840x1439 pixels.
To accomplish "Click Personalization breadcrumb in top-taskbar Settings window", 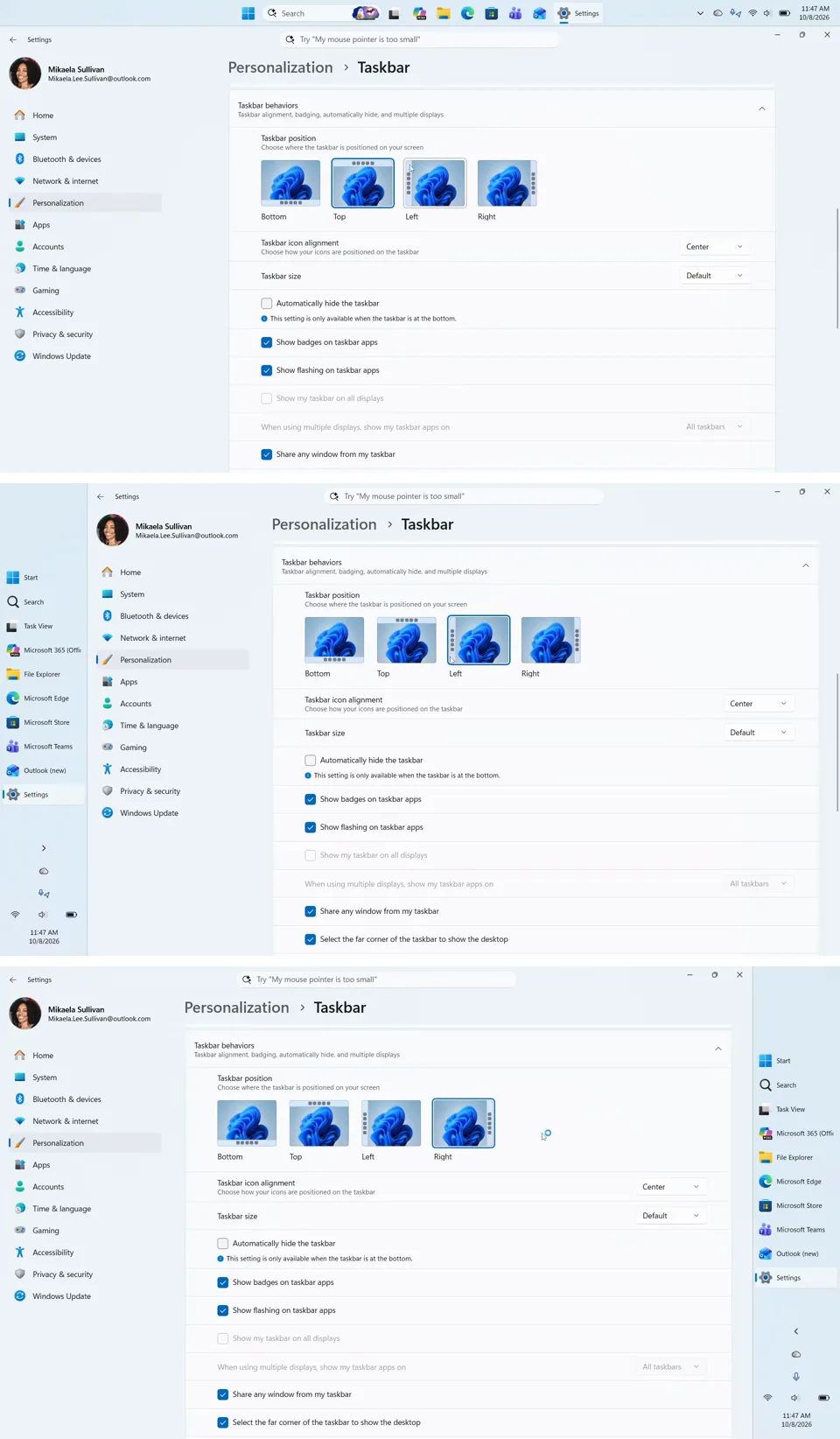I will pyautogui.click(x=280, y=67).
